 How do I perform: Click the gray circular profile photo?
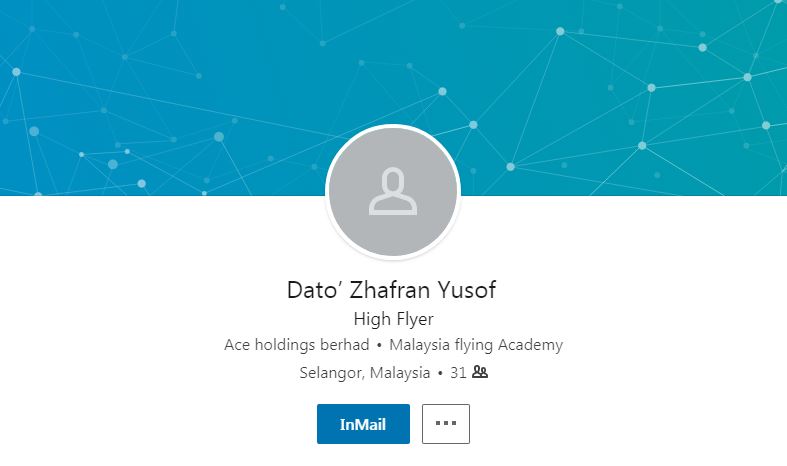393,191
